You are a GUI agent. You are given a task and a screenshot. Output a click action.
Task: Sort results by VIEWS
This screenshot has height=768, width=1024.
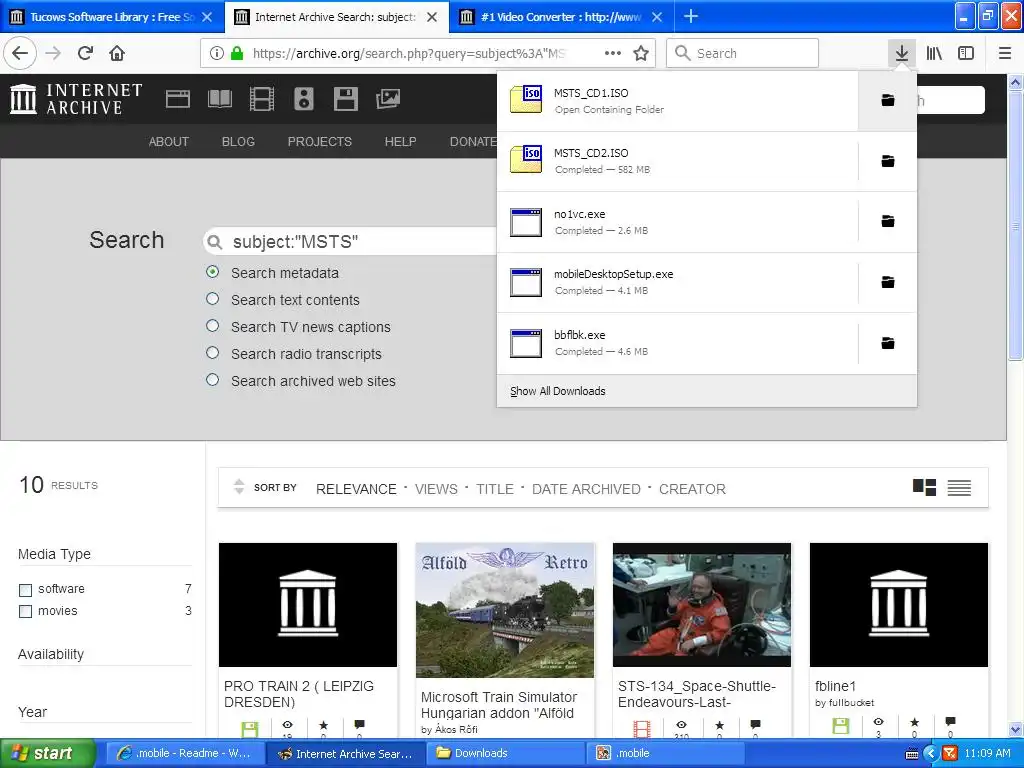tap(436, 489)
